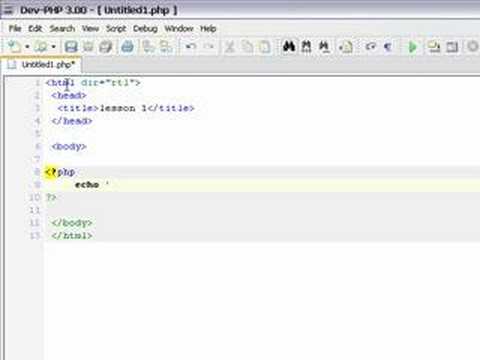Run the script with green play icon
Image resolution: width=480 pixels, height=360 pixels.
click(413, 47)
